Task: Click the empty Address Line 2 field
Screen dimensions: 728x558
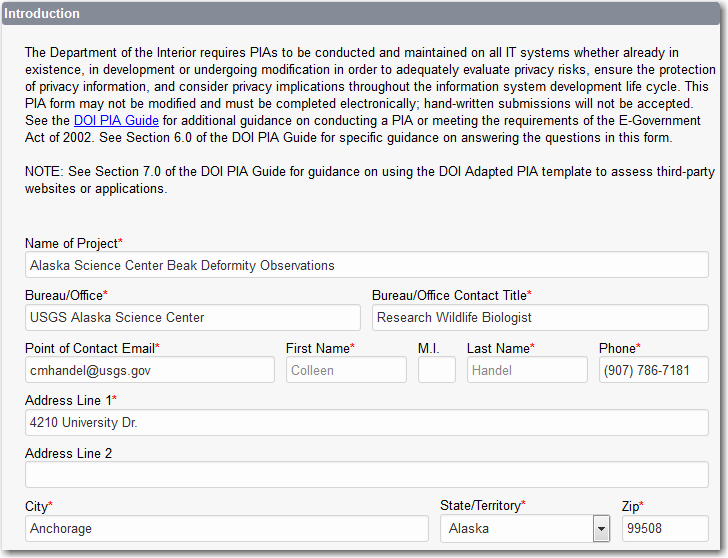Action: tap(367, 474)
